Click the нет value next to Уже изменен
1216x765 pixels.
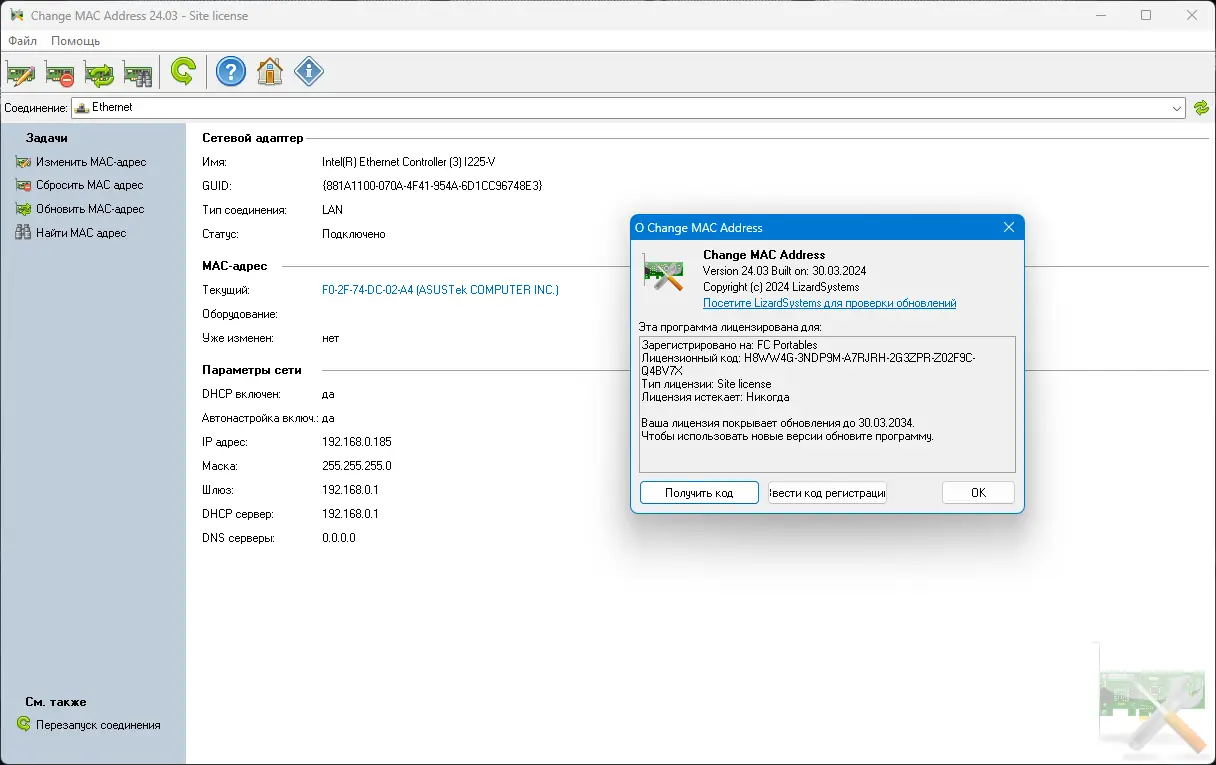click(x=331, y=338)
